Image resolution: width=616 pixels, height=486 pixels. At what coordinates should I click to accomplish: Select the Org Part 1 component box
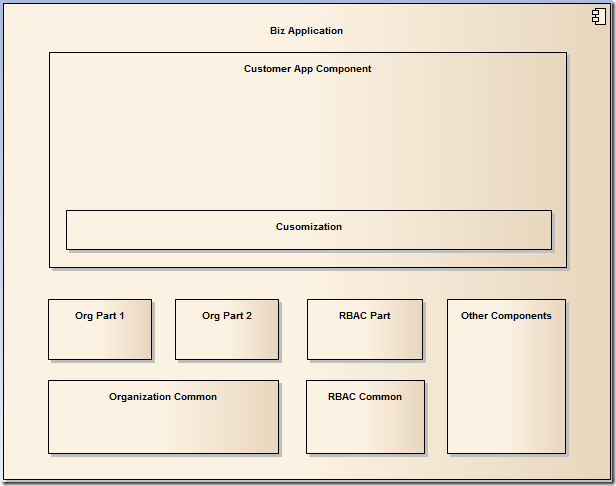(x=99, y=340)
